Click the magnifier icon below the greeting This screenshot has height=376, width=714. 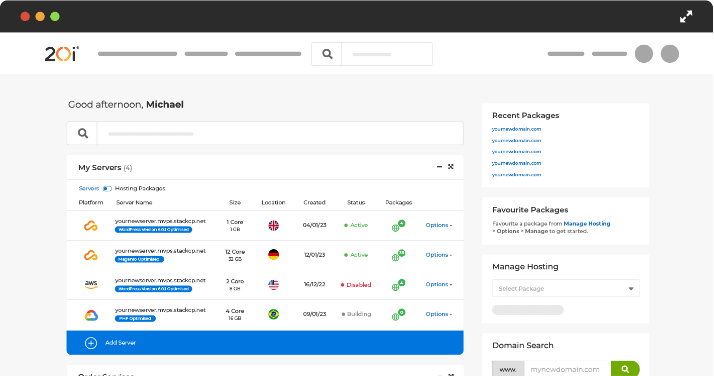(82, 133)
